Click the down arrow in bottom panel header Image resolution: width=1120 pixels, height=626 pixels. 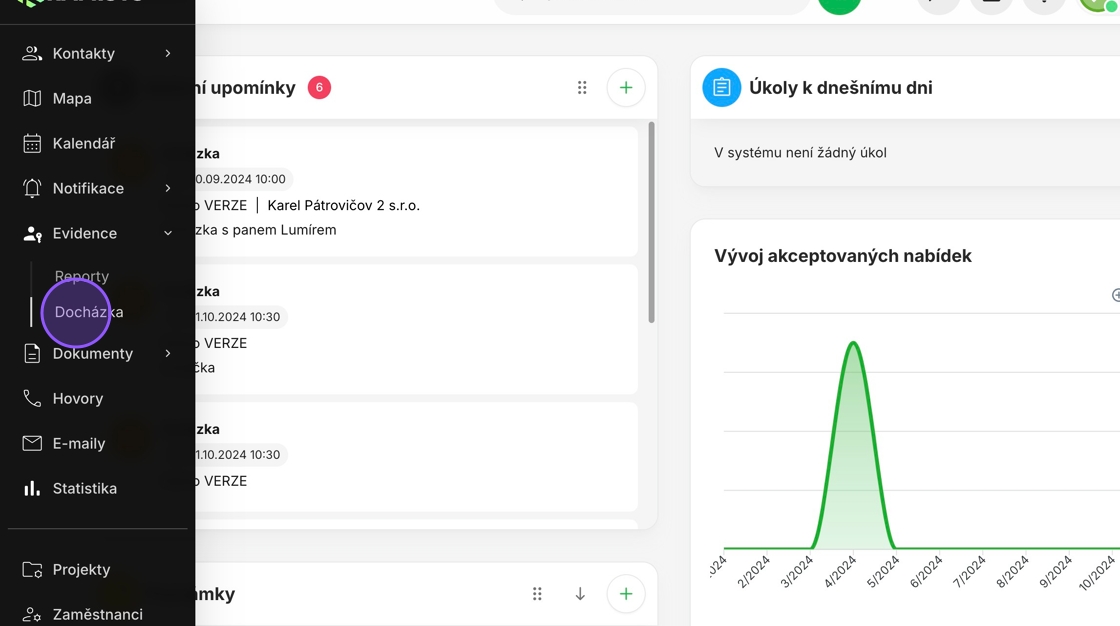[580, 594]
